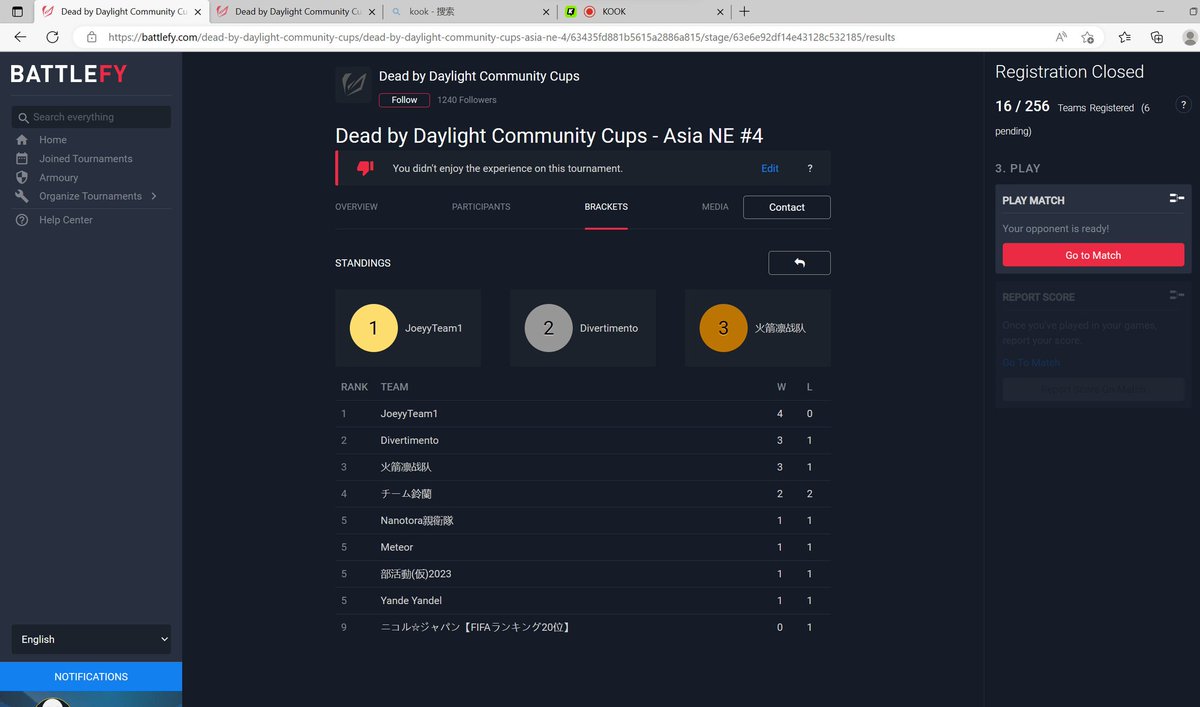Expand the Organize Tournaments chevron
The height and width of the screenshot is (707, 1200).
coord(154,196)
